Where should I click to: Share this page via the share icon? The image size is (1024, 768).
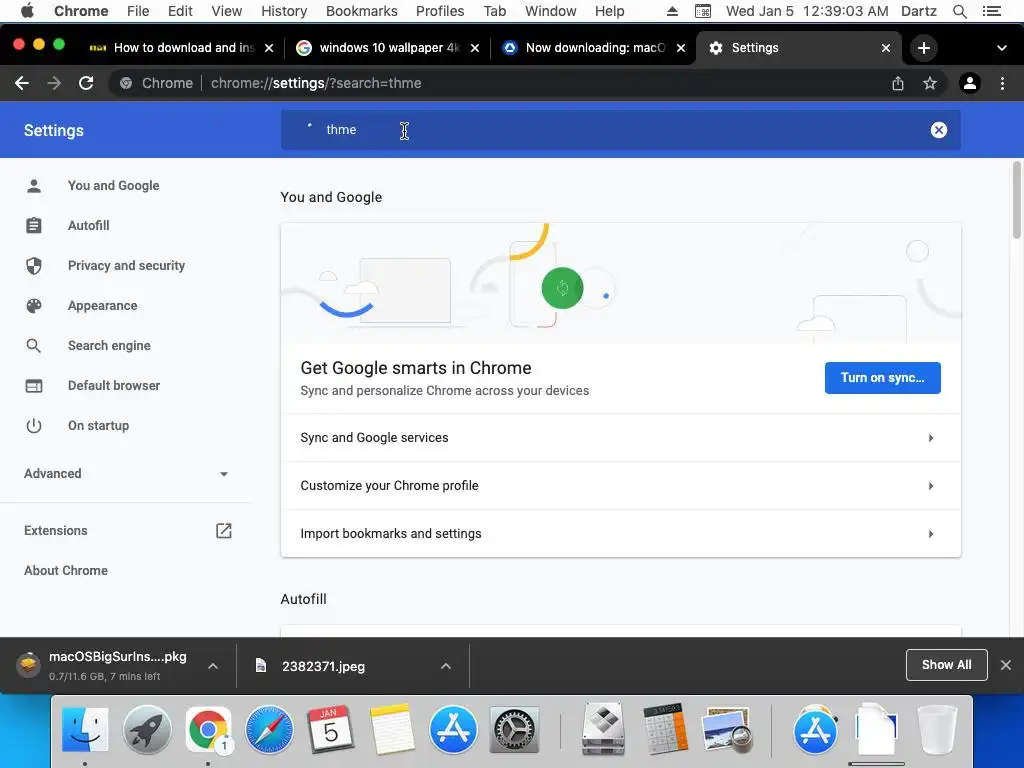tap(898, 83)
